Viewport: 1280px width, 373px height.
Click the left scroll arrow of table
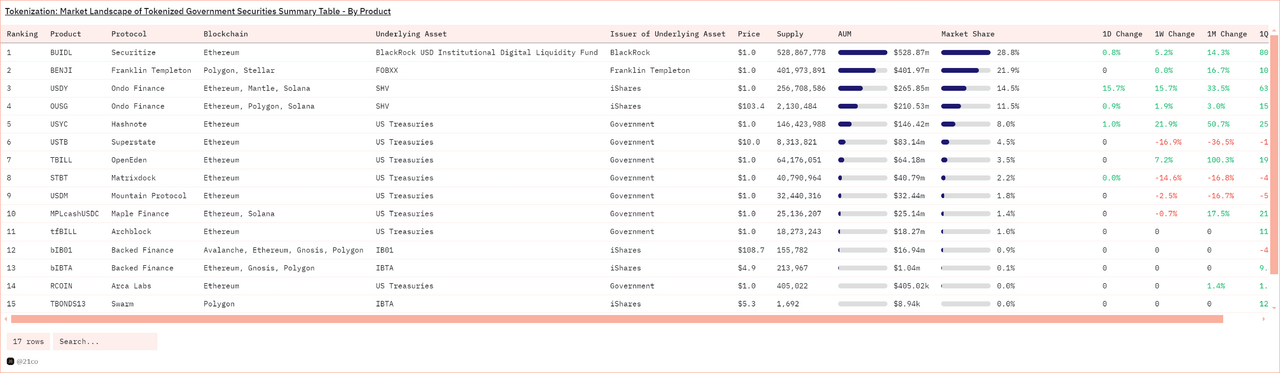tap(7, 319)
